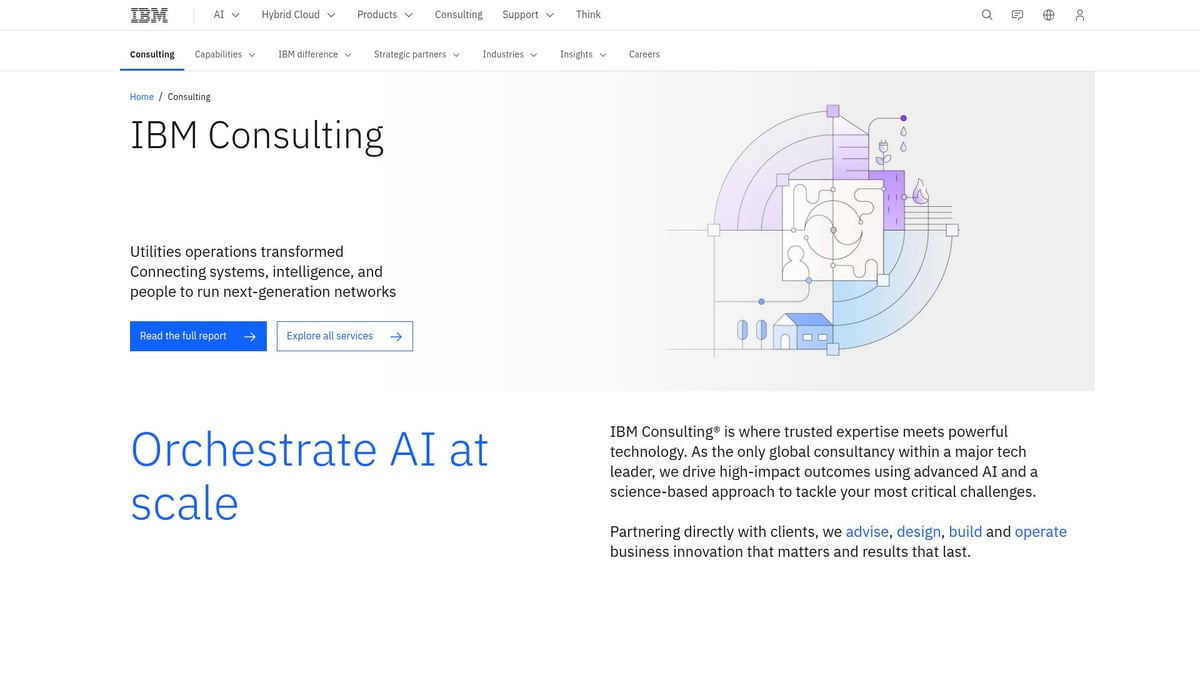Click arrow icon on Read the full report
Image resolution: width=1200 pixels, height=675 pixels.
(x=250, y=337)
